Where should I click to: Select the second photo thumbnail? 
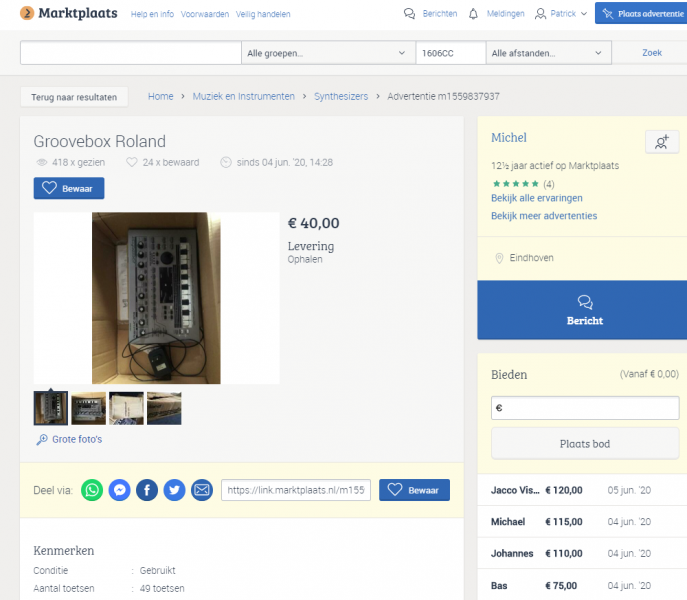tap(89, 408)
